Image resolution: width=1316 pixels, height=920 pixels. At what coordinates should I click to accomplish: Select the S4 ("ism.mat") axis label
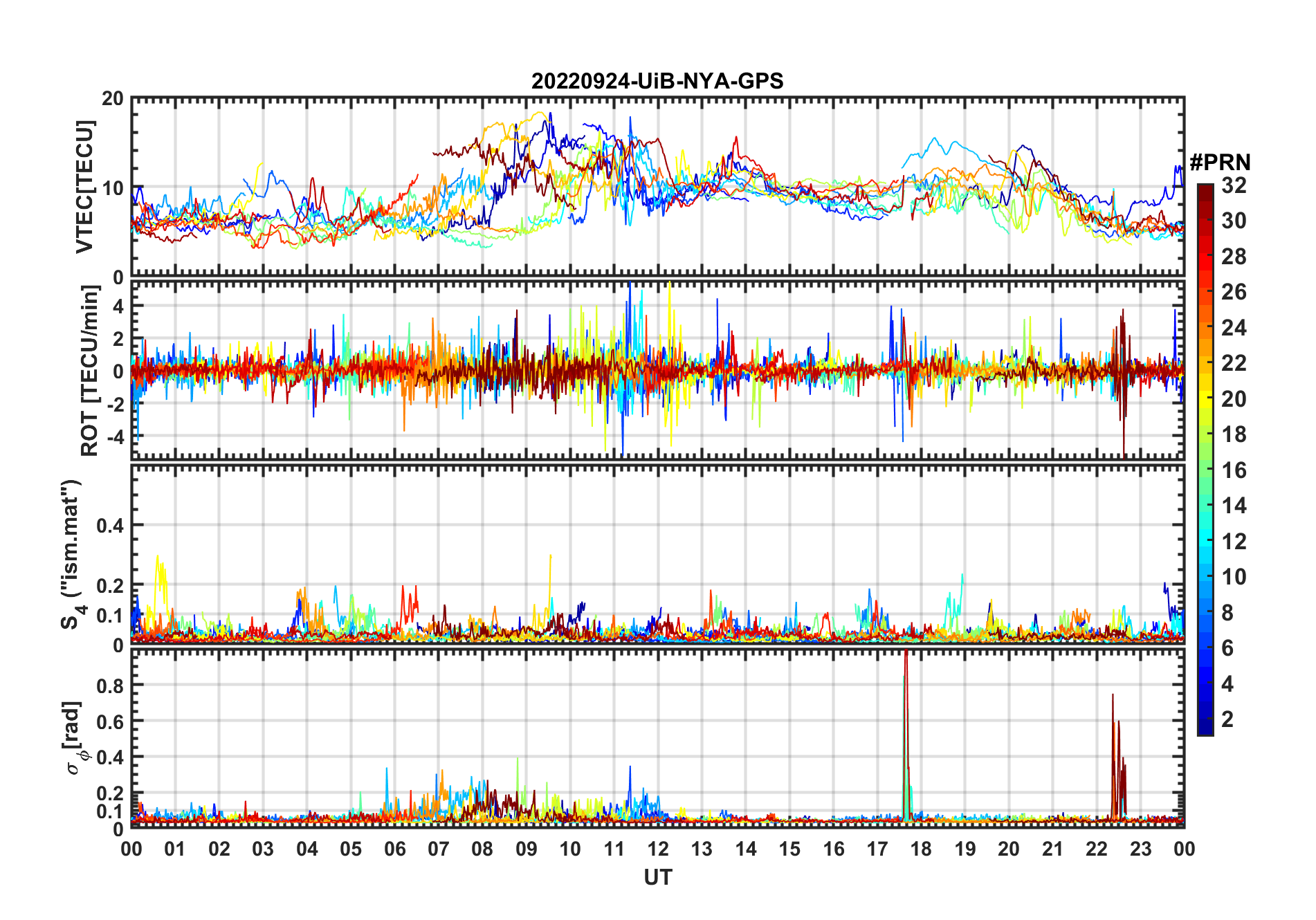(71, 554)
